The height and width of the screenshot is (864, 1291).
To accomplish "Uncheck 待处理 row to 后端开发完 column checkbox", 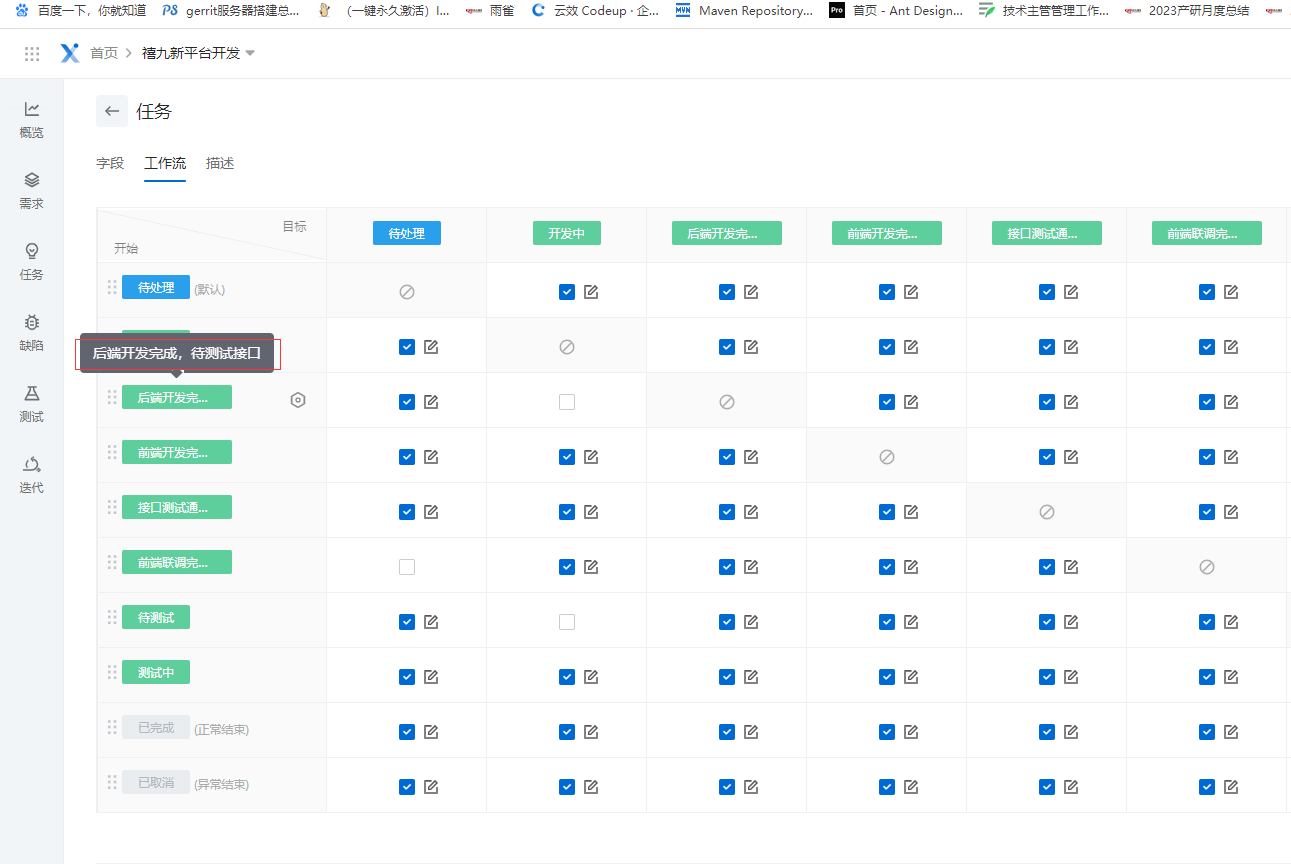I will pyautogui.click(x=727, y=292).
